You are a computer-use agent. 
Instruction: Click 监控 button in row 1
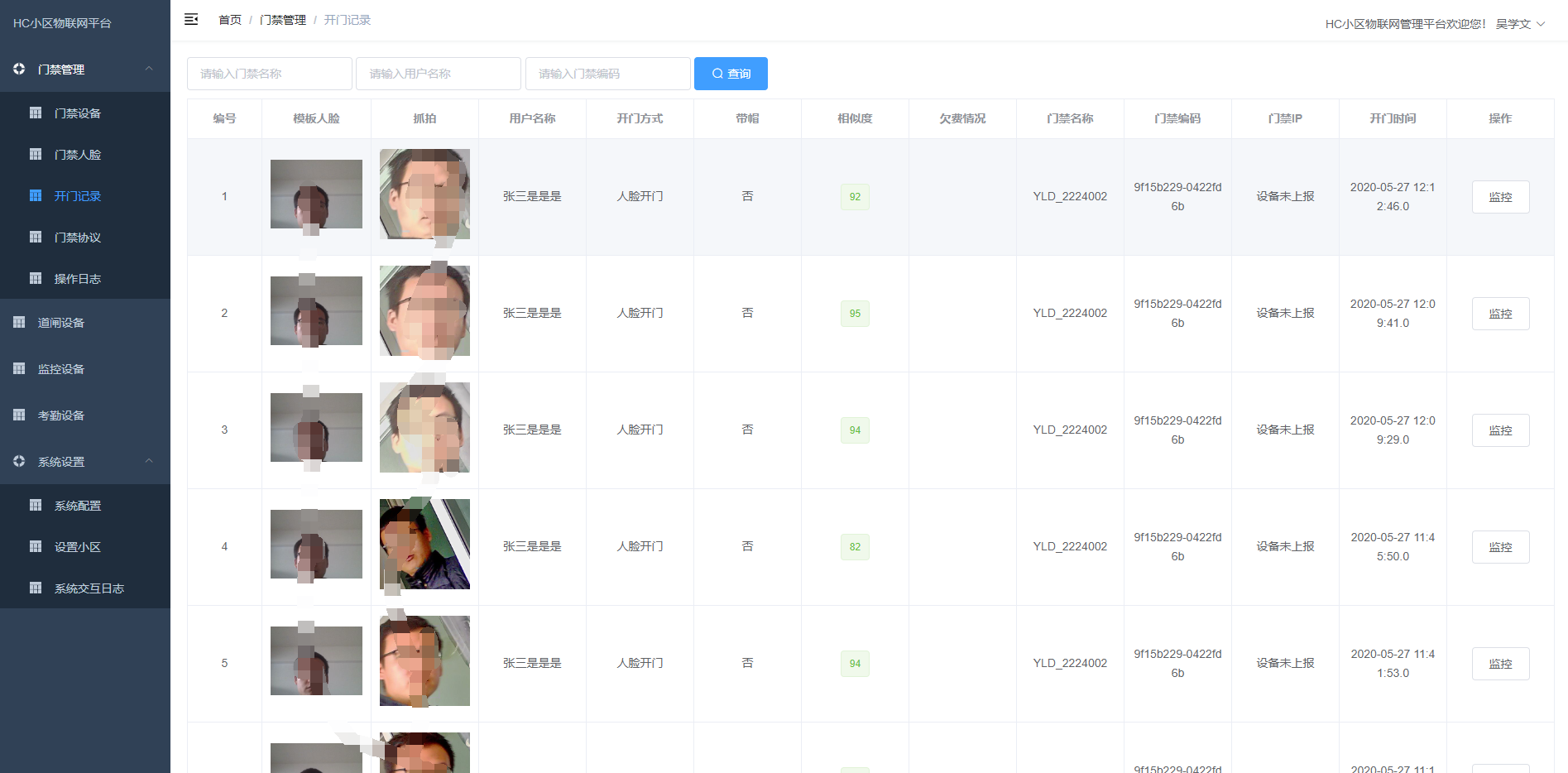[1500, 197]
